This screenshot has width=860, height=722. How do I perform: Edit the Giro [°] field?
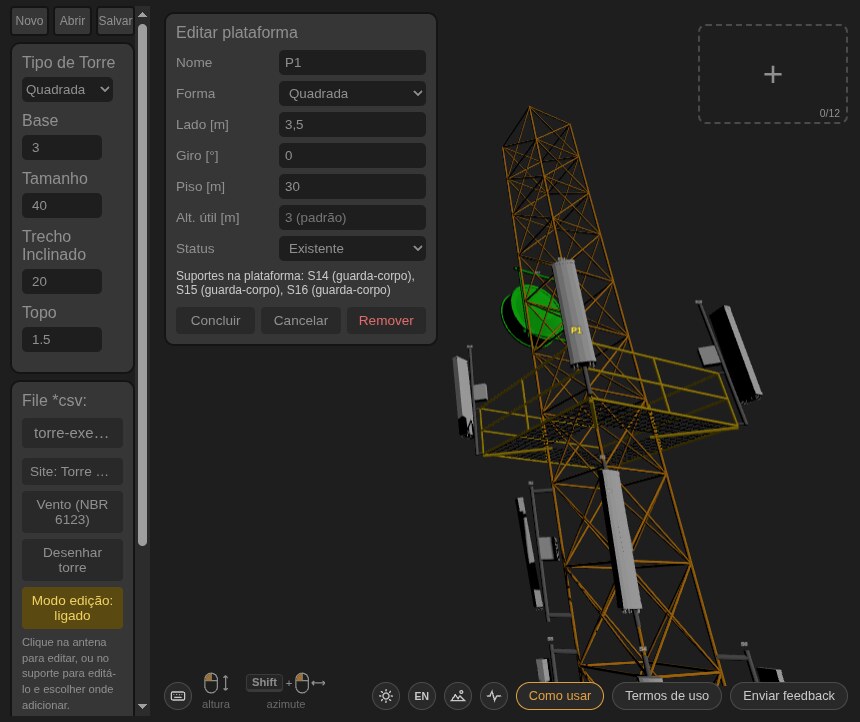(x=352, y=155)
